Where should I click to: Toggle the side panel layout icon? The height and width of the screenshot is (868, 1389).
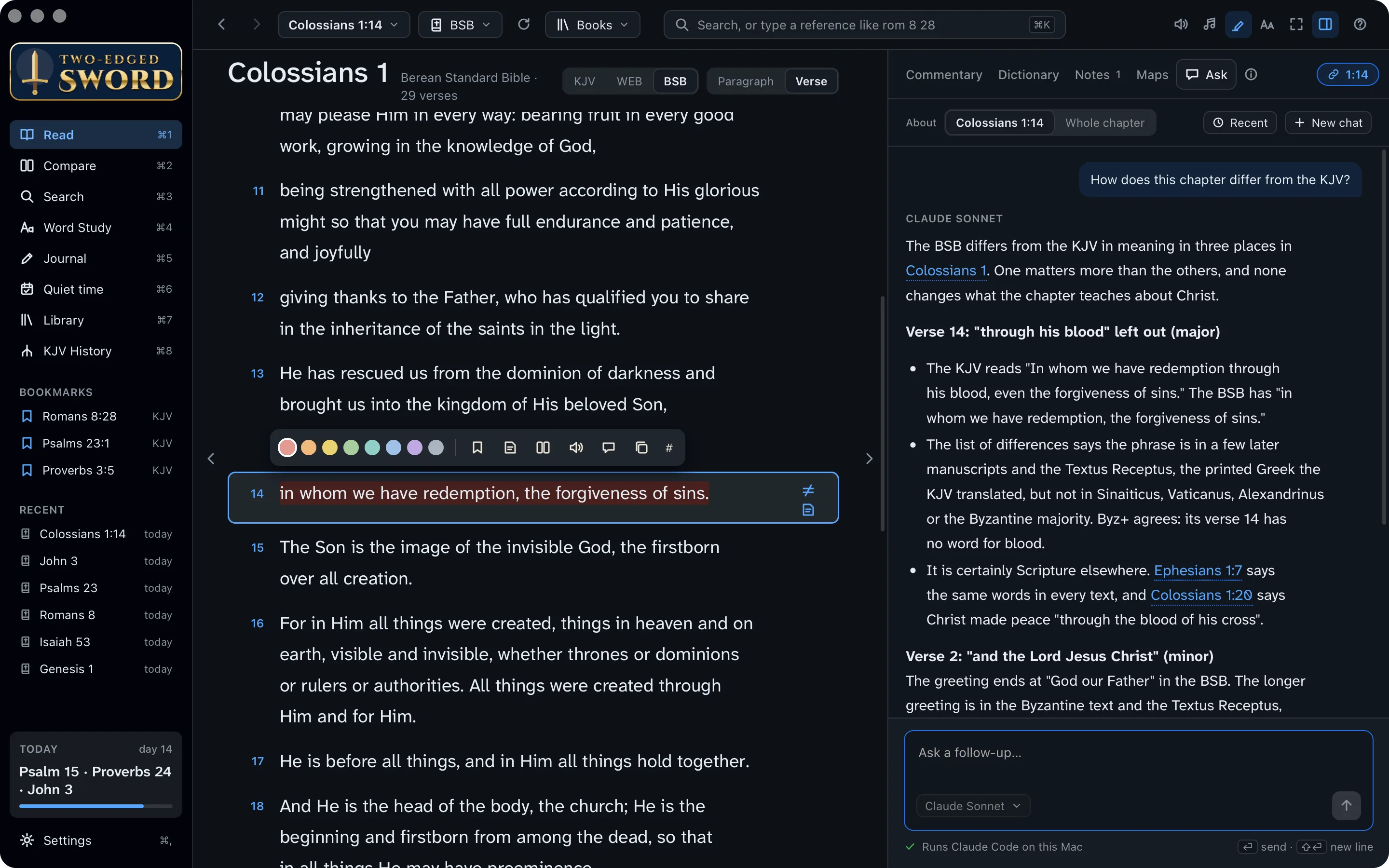[x=1325, y=25]
